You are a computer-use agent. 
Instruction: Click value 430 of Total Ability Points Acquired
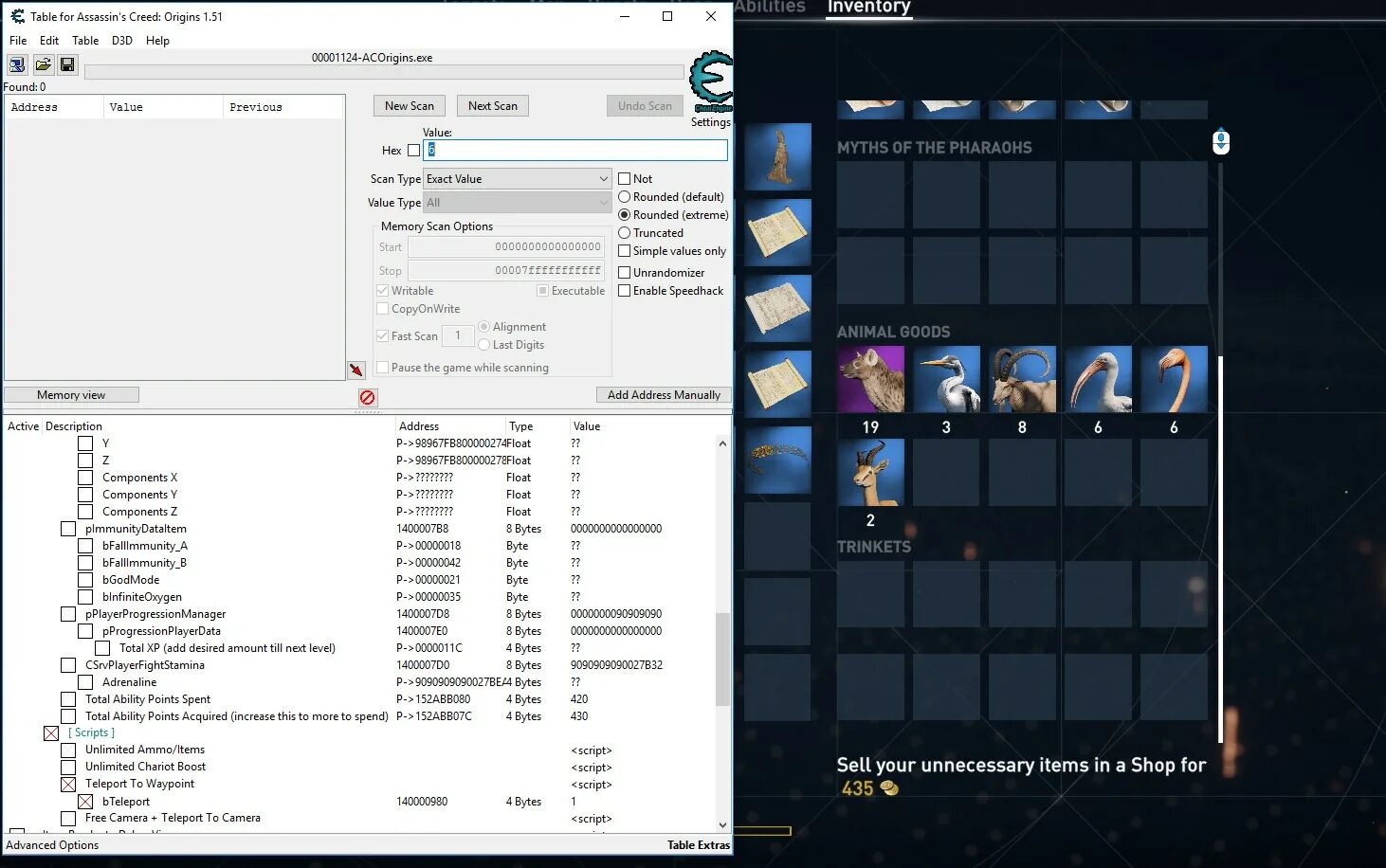[579, 716]
